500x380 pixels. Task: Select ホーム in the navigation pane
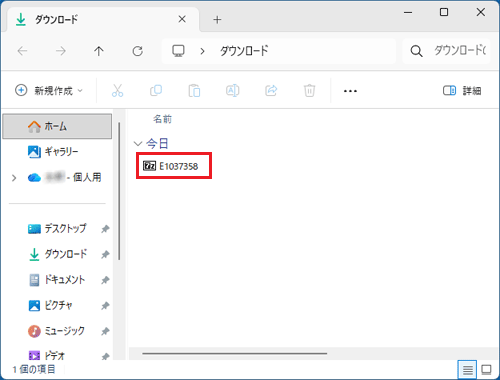[x=57, y=126]
